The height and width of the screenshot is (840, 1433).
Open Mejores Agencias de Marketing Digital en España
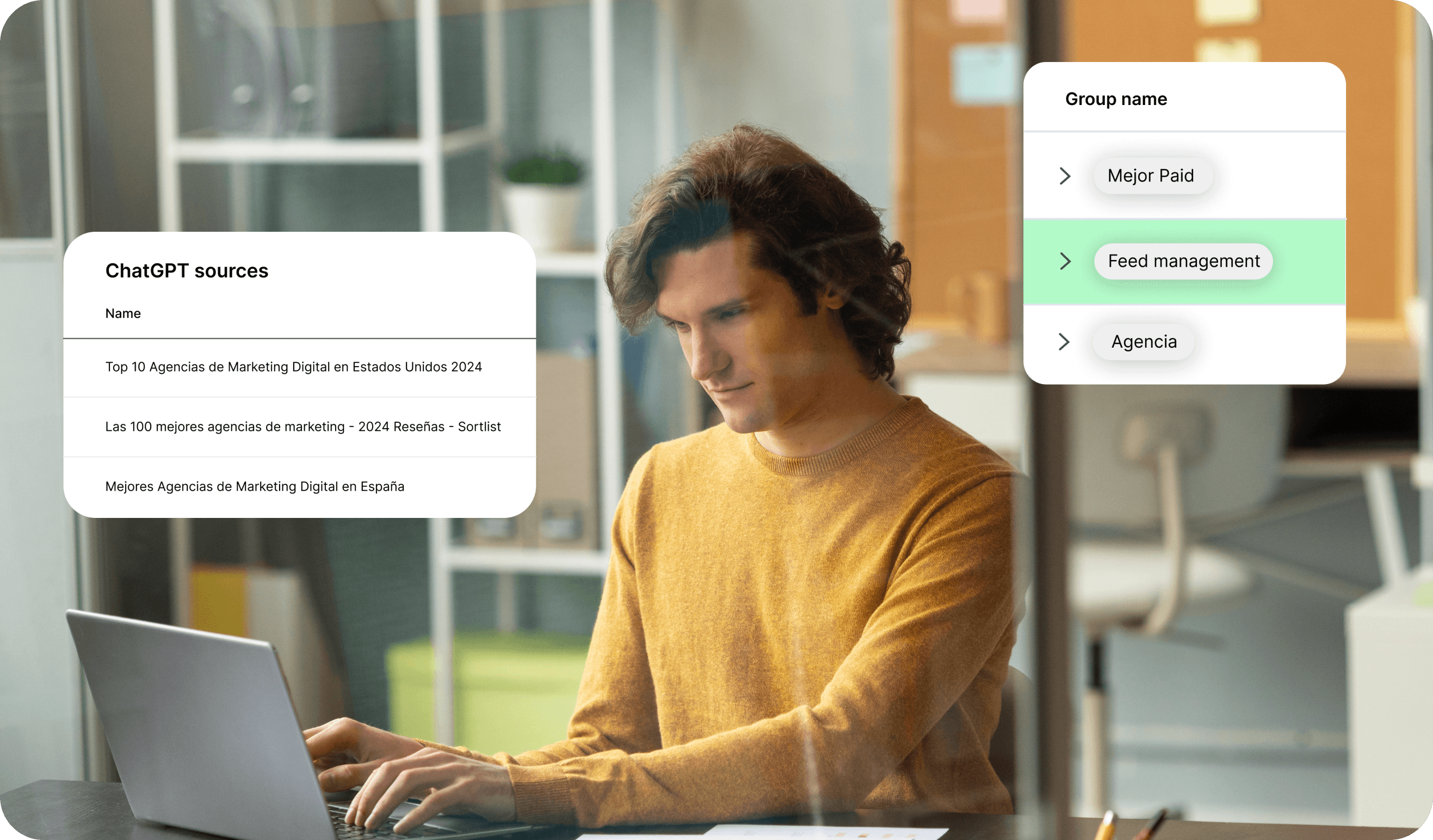(x=255, y=486)
